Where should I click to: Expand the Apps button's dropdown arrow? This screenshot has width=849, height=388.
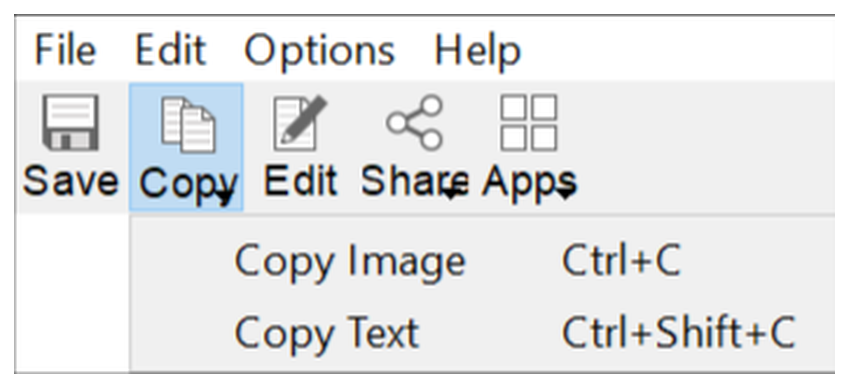[566, 192]
